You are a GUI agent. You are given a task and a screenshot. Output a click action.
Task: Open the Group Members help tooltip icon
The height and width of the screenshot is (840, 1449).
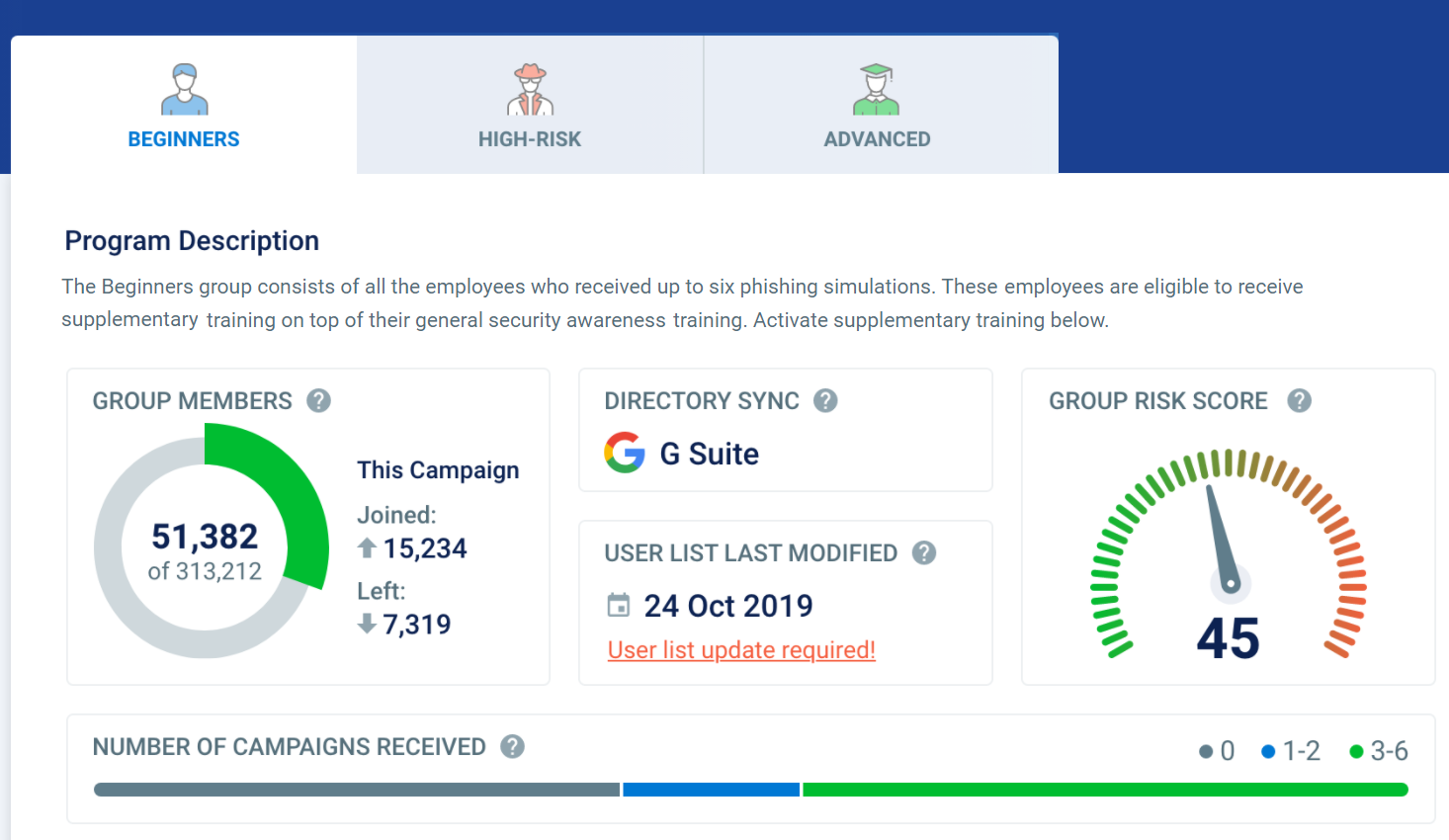pos(318,400)
